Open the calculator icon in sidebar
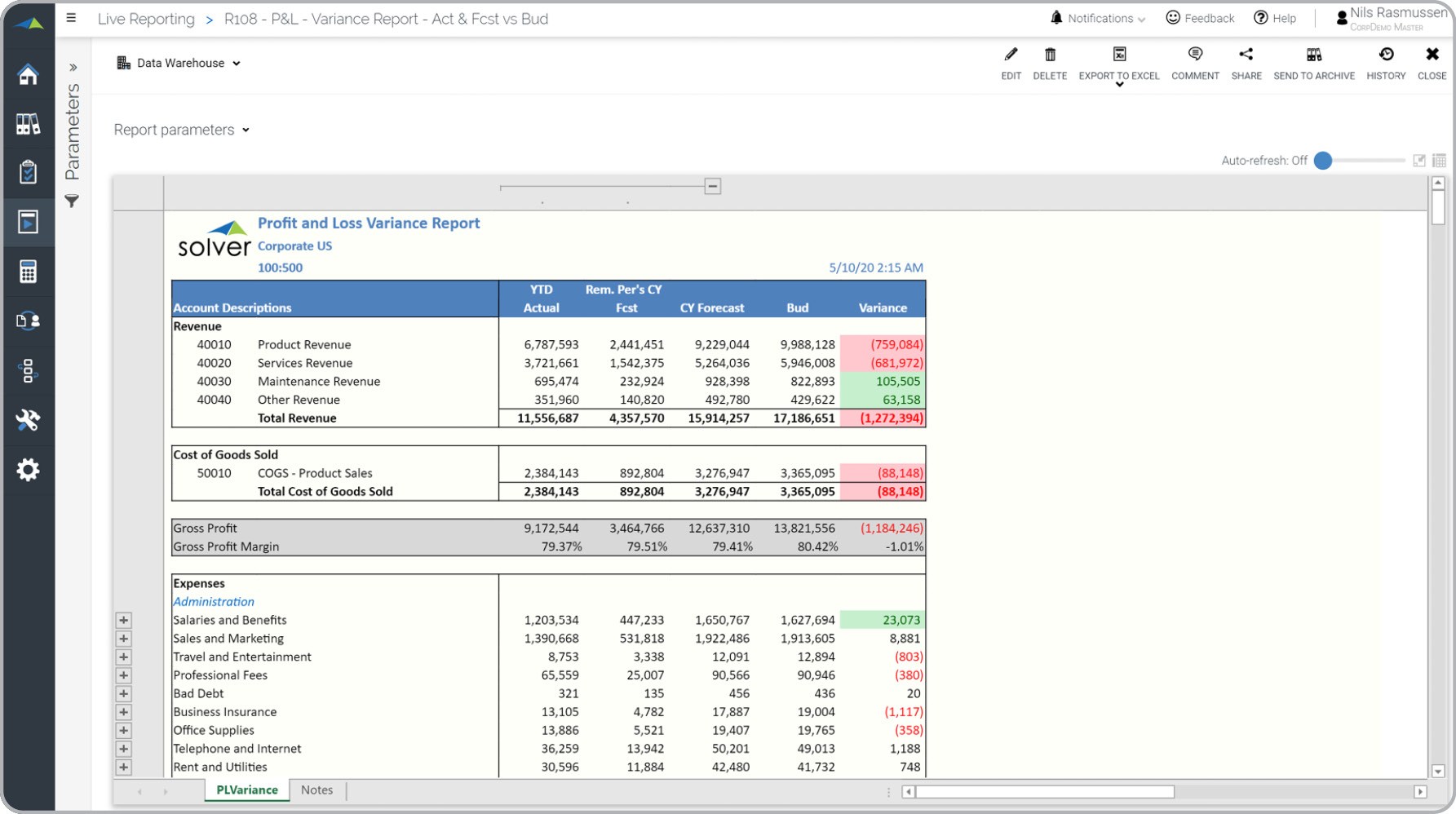This screenshot has width=1456, height=814. tap(29, 272)
